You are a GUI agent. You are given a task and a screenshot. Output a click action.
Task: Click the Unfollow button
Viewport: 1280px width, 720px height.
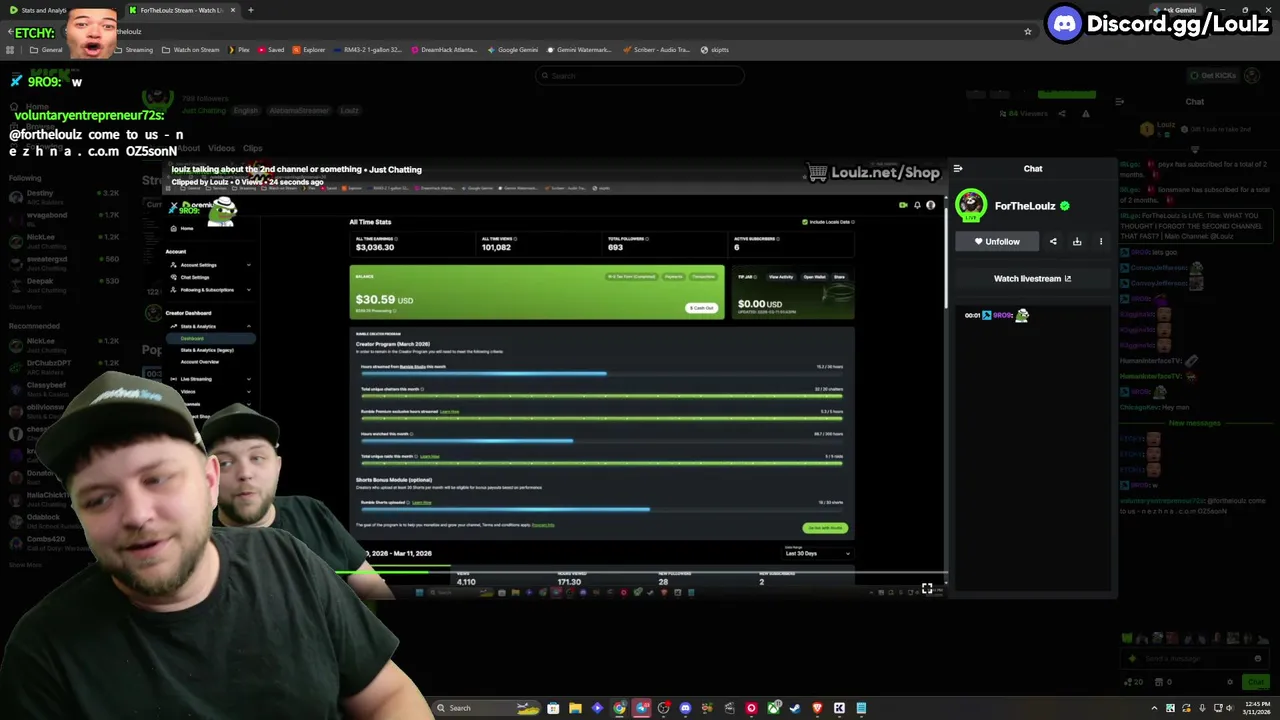pos(997,241)
